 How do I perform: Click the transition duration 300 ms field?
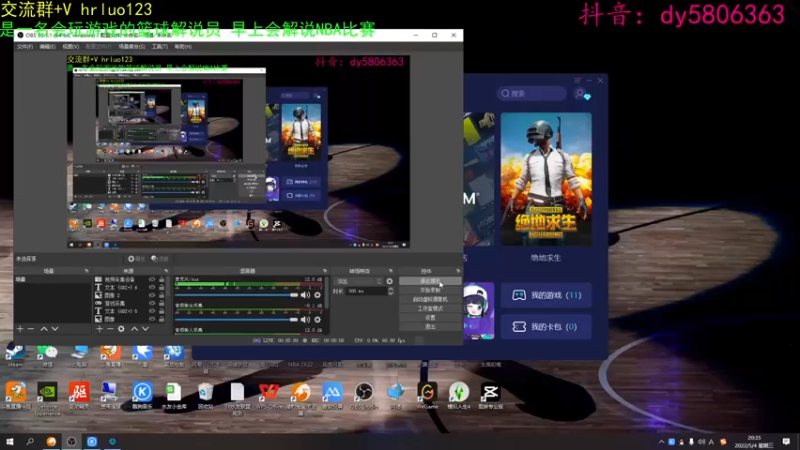point(366,291)
